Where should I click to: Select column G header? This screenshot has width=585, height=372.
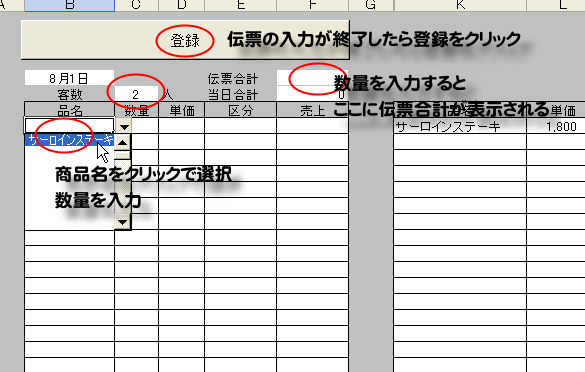point(371,5)
